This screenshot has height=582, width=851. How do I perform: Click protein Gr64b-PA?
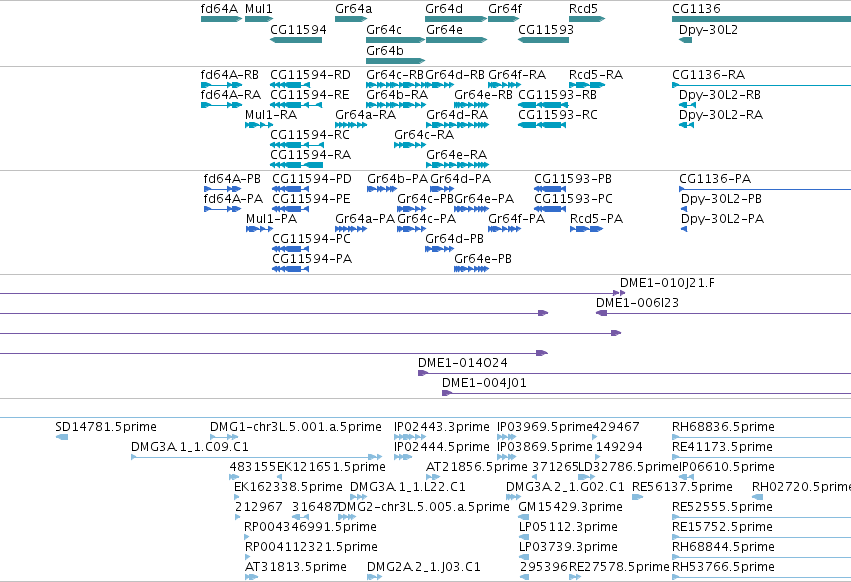[382, 189]
